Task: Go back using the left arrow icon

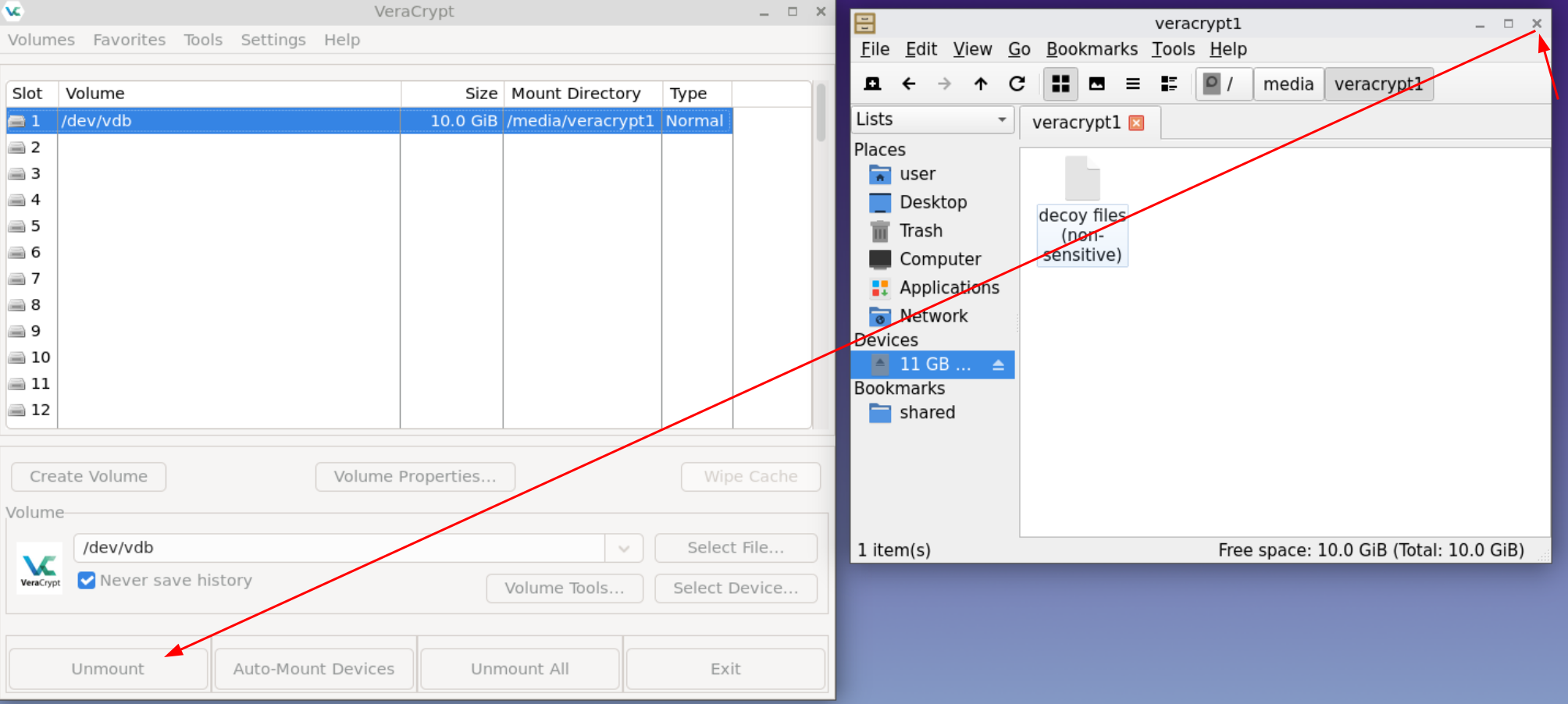Action: pyautogui.click(x=908, y=84)
